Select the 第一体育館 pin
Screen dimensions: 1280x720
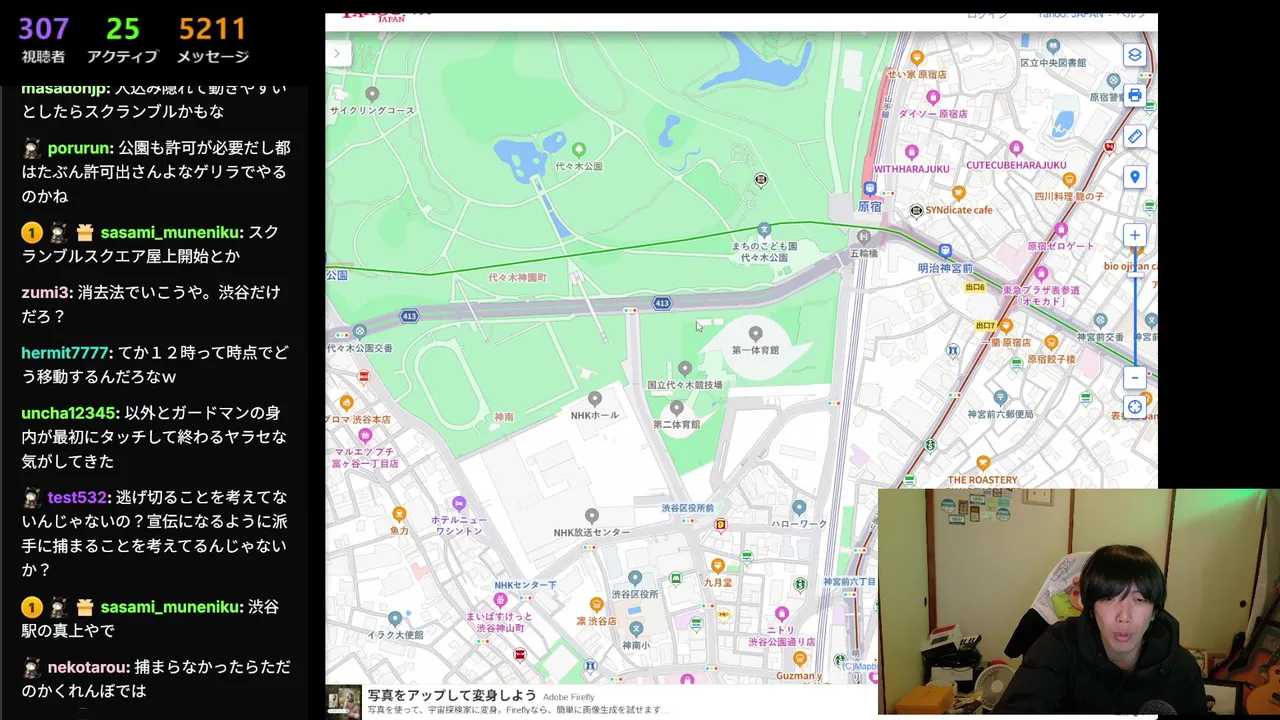click(755, 334)
